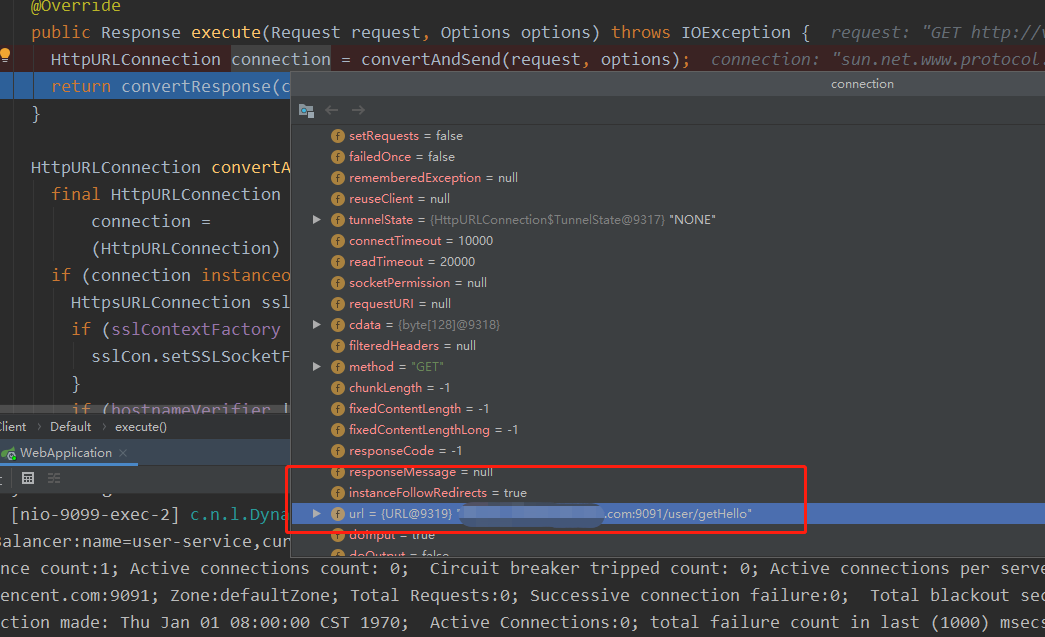This screenshot has height=637, width=1045.
Task: Select the requestURI = null row
Action: 667,304
